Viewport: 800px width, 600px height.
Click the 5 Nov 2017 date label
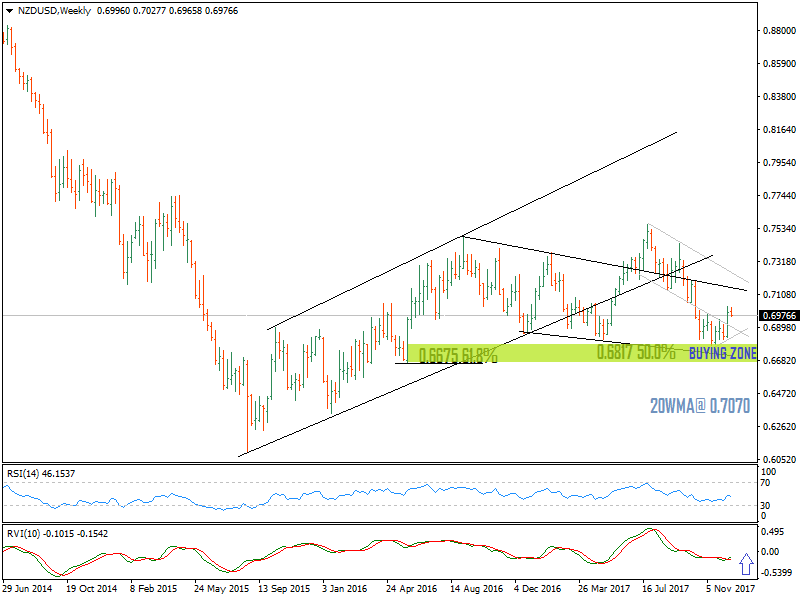[731, 589]
